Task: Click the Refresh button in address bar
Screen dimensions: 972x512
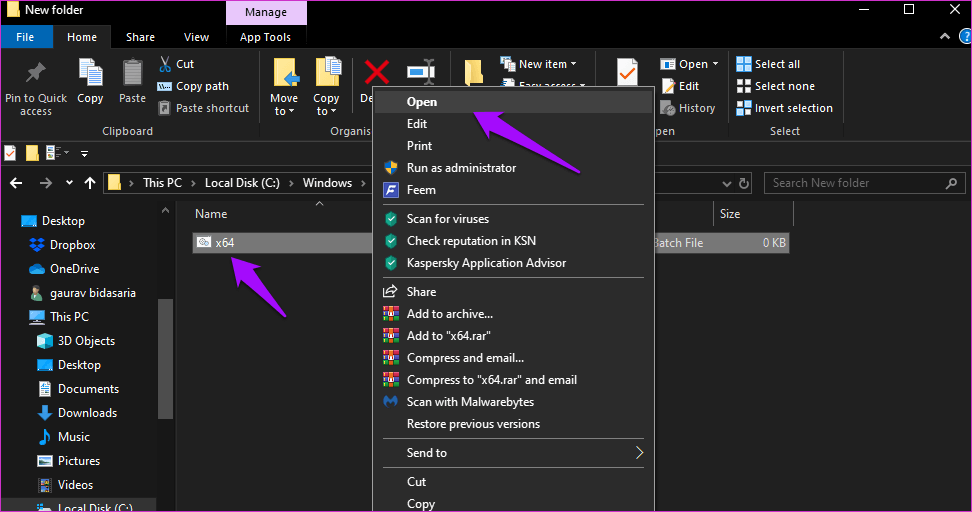Action: (744, 183)
